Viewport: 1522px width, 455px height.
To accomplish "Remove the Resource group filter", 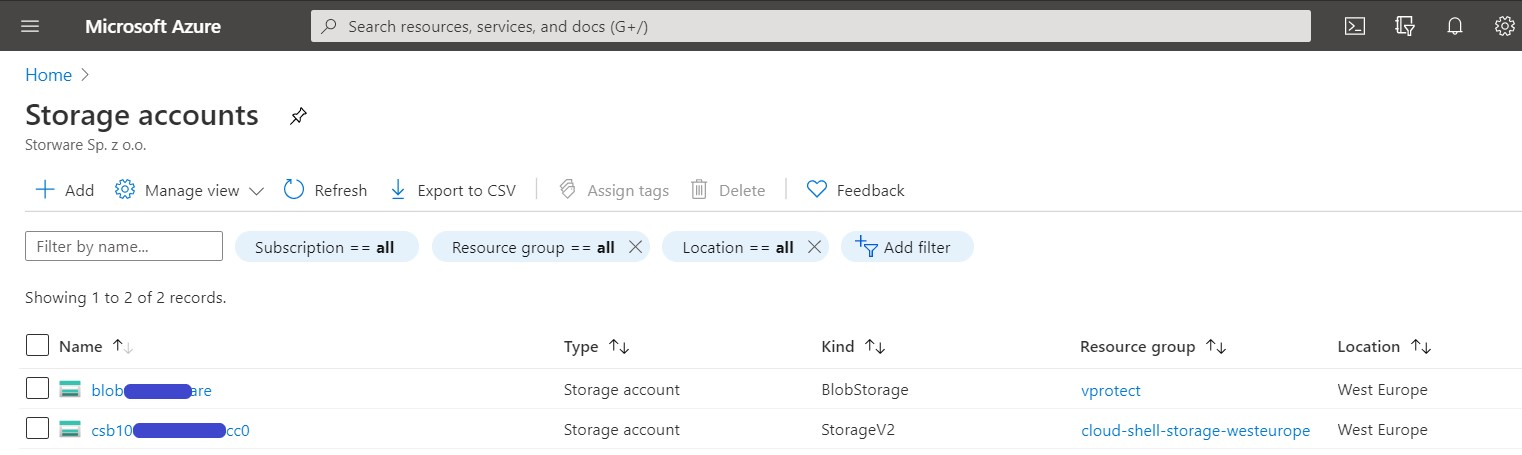I will coord(634,247).
